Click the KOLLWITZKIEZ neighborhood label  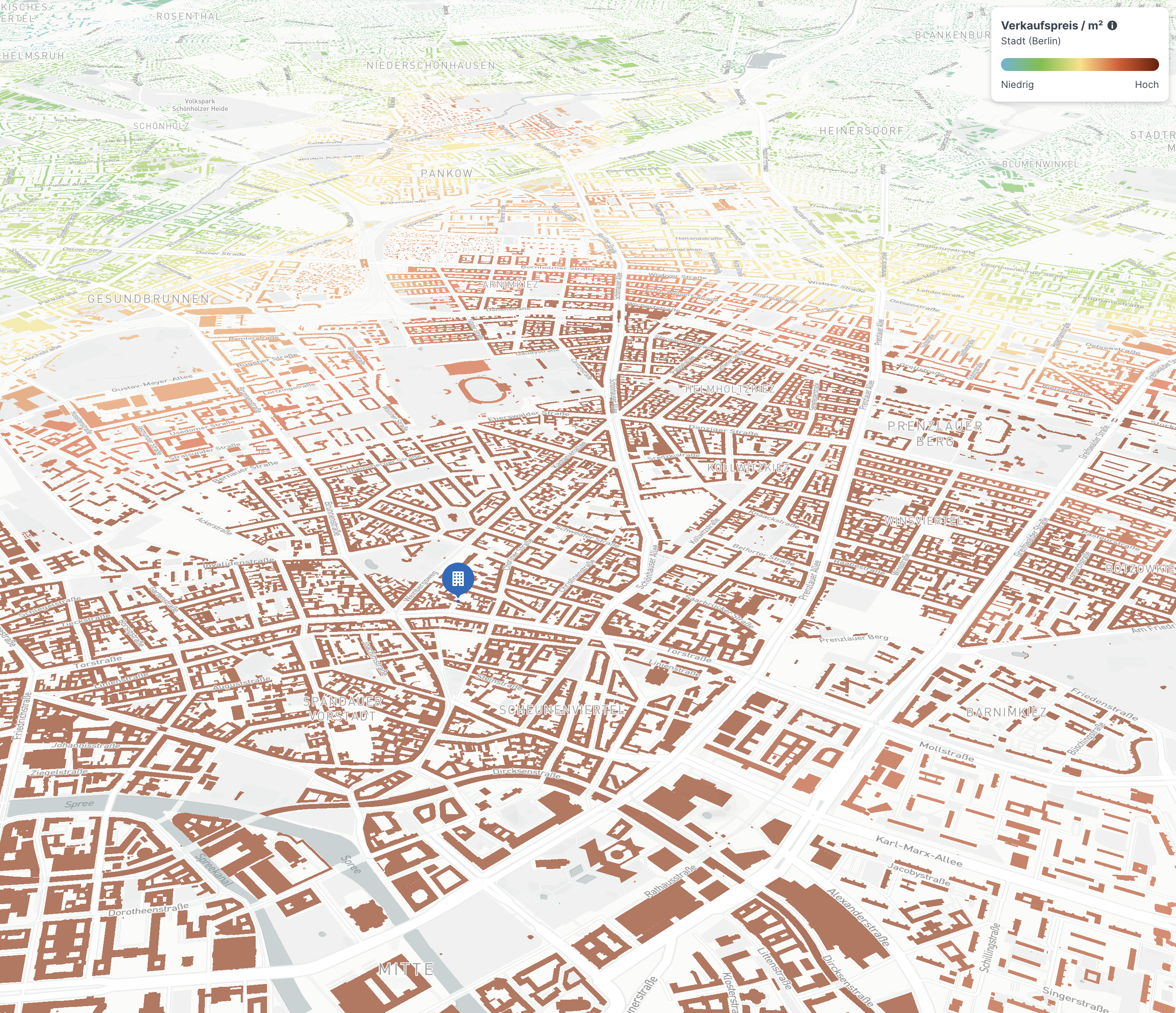click(748, 468)
